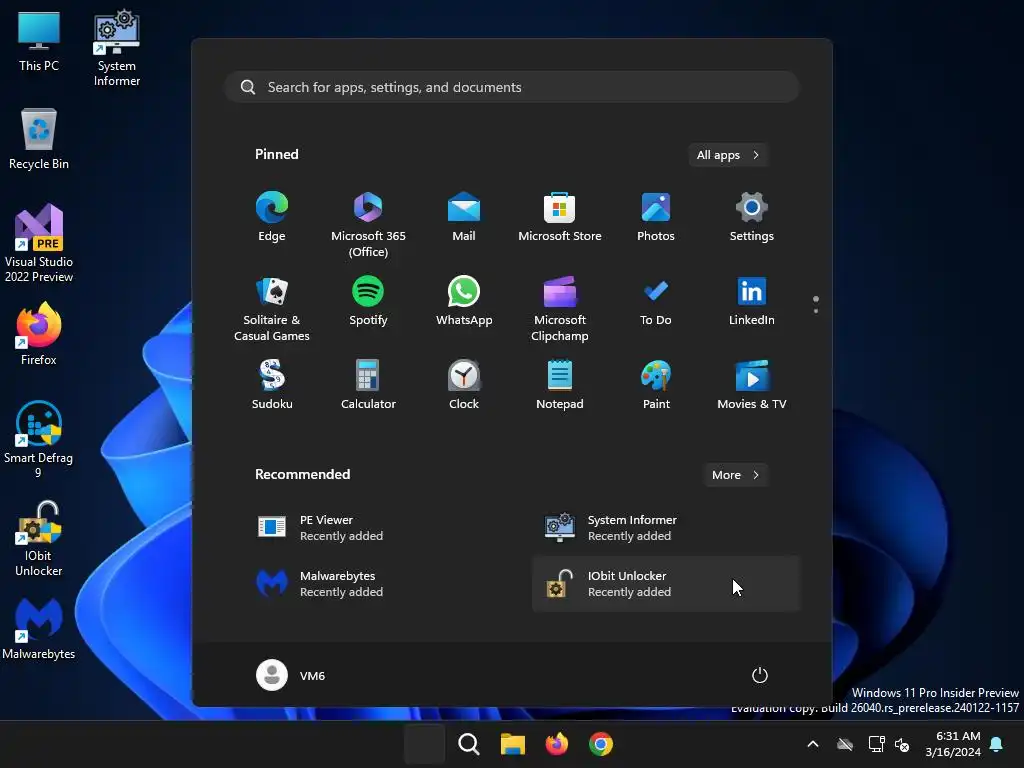1024x768 pixels.
Task: Expand All apps list
Action: [728, 155]
